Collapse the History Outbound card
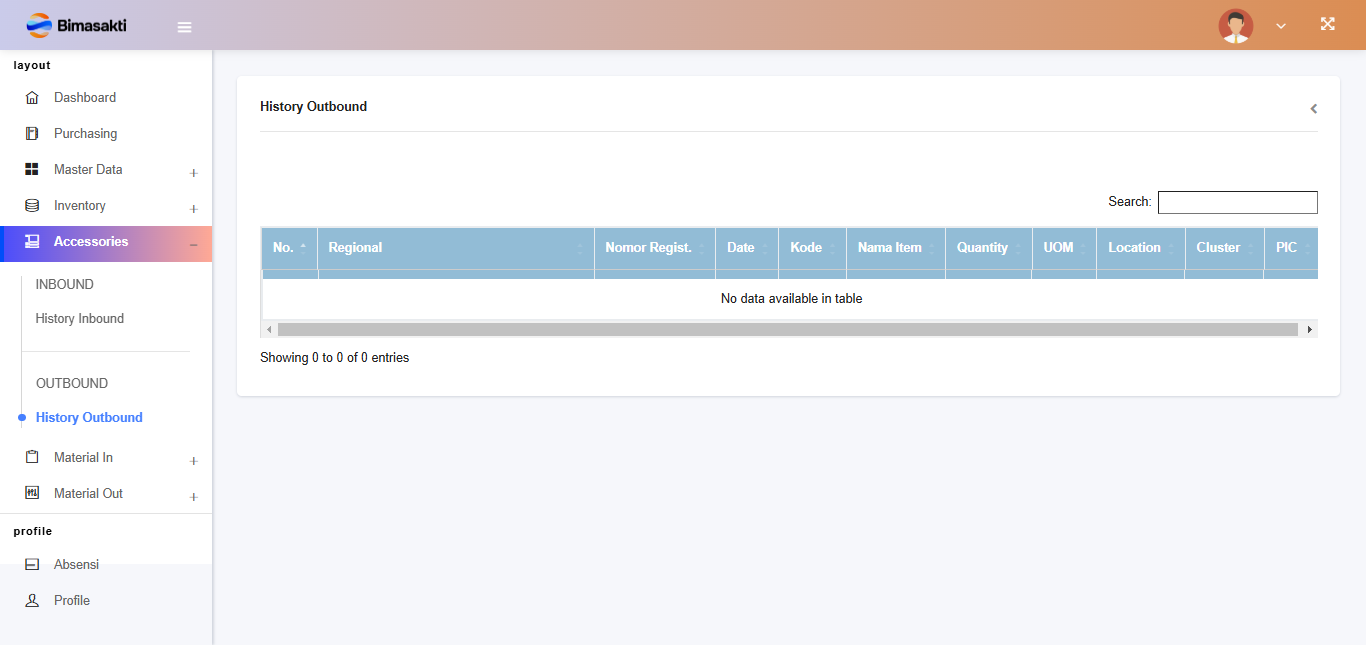This screenshot has height=645, width=1366. click(1313, 109)
